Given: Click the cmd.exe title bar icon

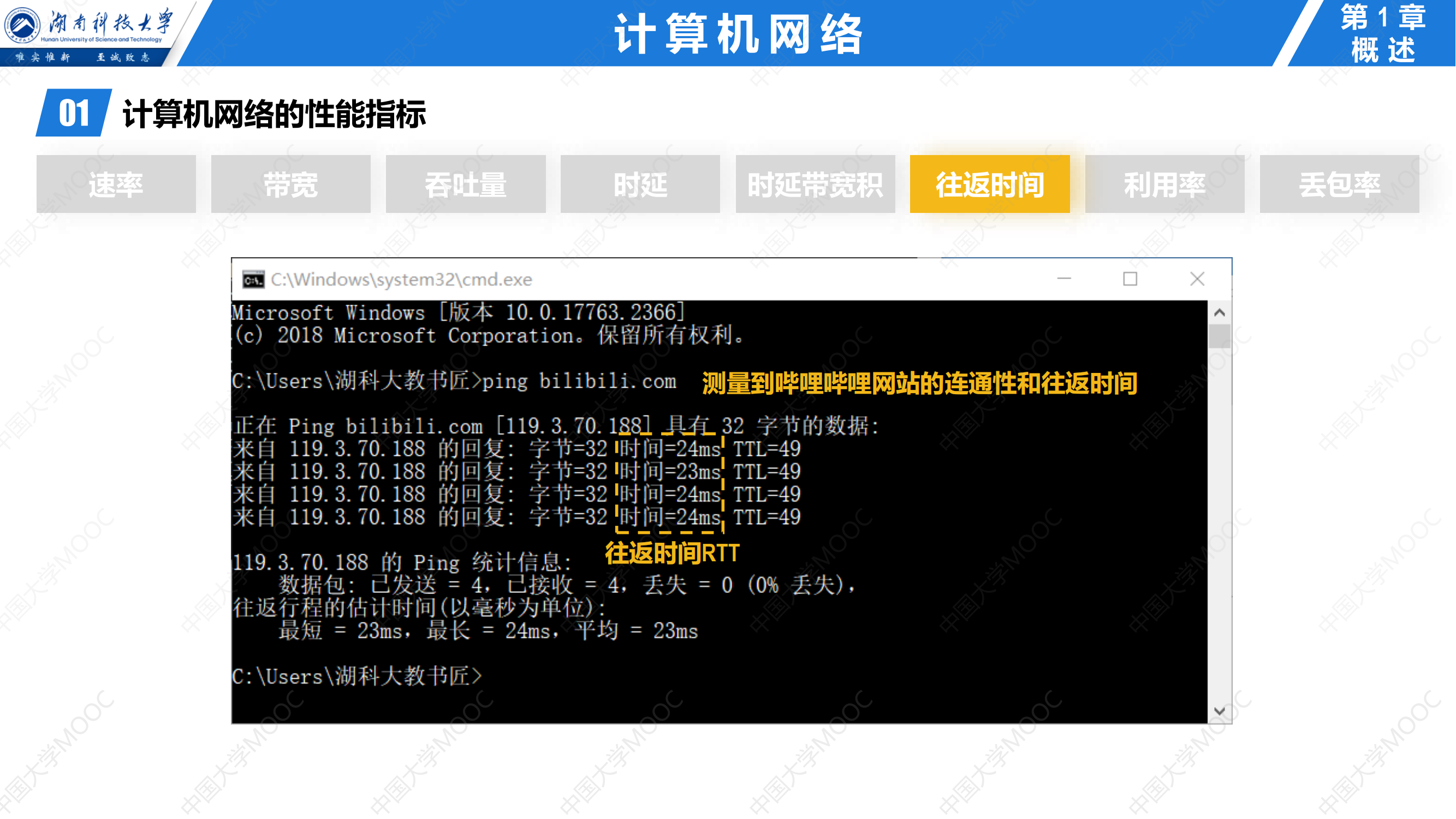Looking at the screenshot, I should coord(253,279).
